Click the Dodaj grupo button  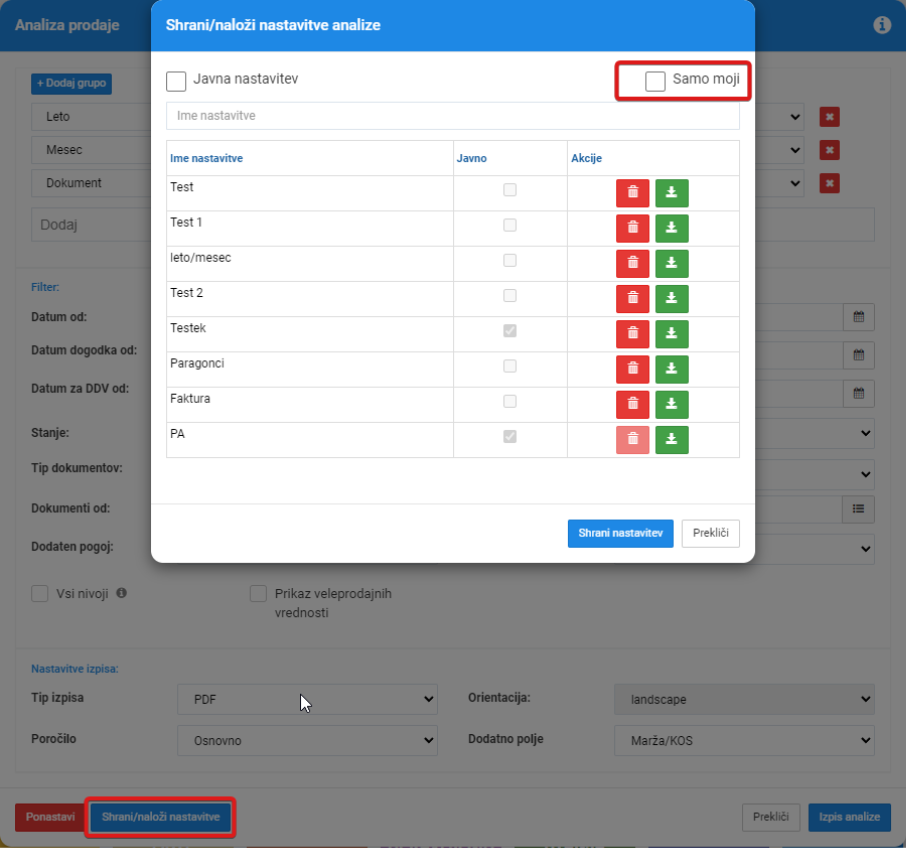[71, 83]
